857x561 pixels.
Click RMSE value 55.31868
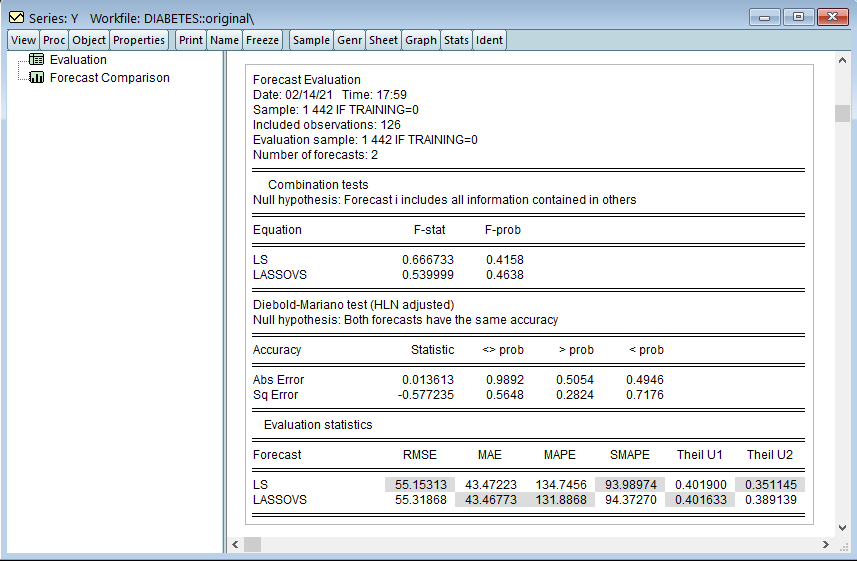tap(421, 500)
